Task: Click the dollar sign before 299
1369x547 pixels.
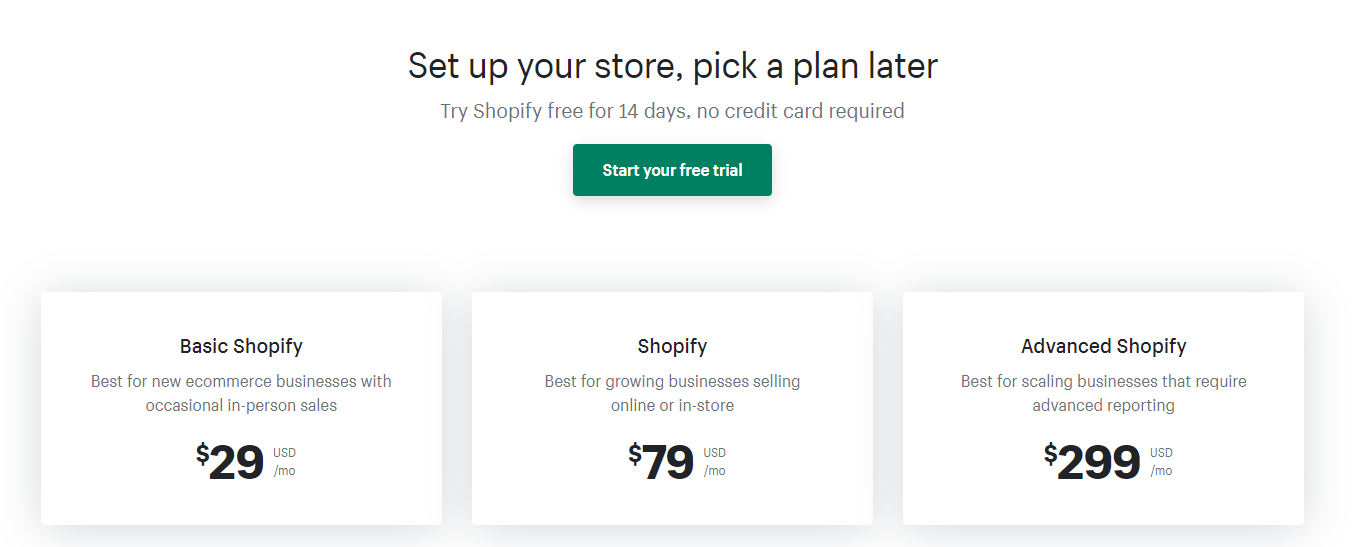Action: coord(1050,455)
